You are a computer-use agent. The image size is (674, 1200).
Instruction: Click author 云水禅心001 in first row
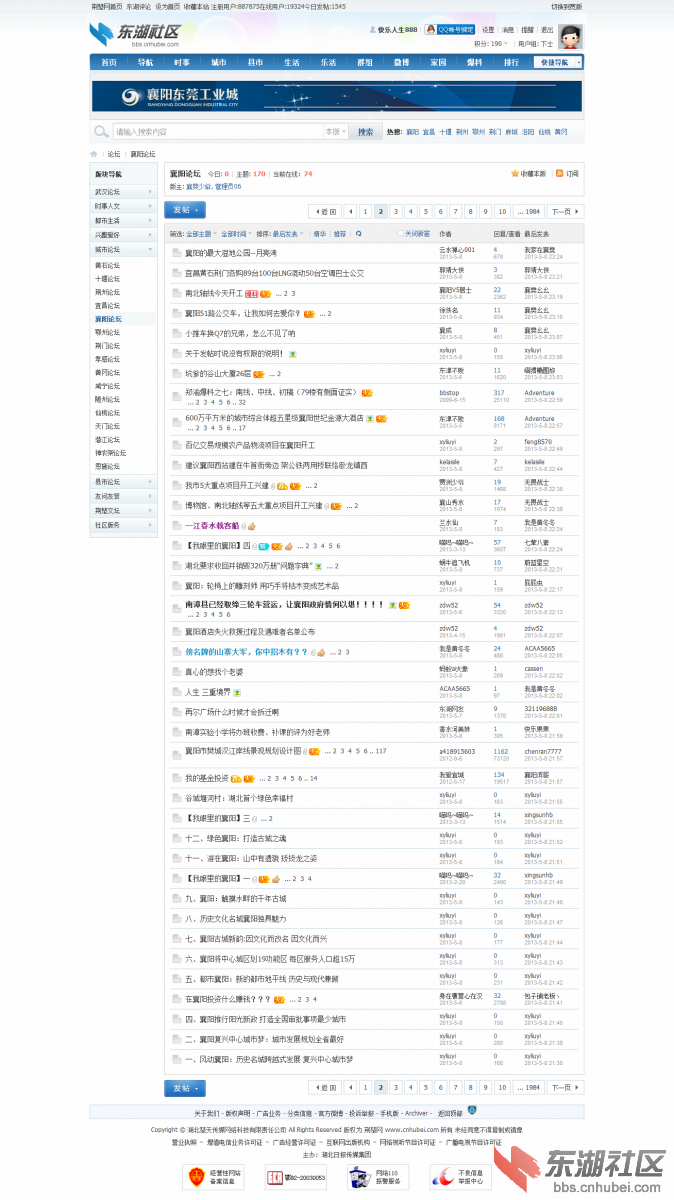click(457, 250)
